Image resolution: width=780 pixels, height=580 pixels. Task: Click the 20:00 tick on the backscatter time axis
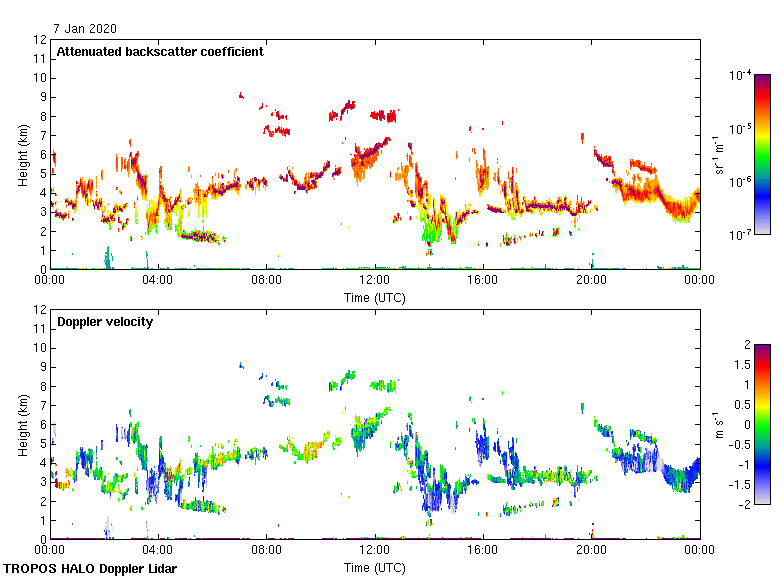click(x=591, y=281)
